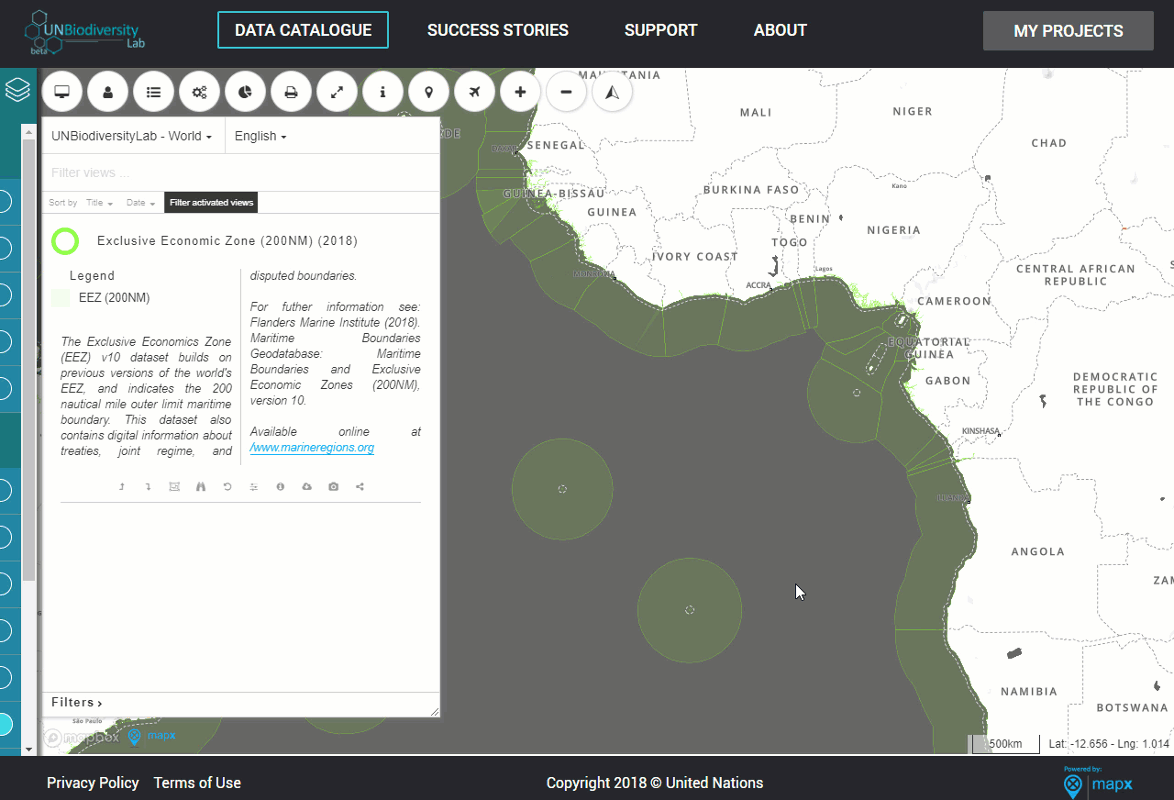Open the Terms of Use link
The height and width of the screenshot is (800, 1174).
[198, 783]
